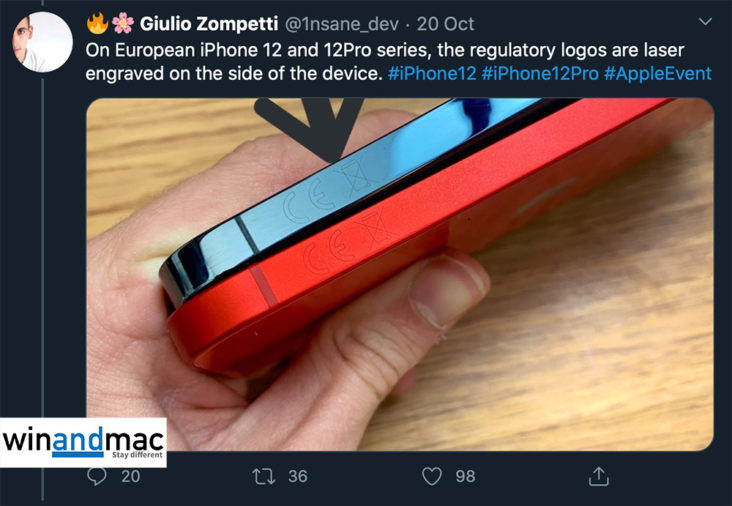Click the Giulio Zompetti display name
This screenshot has width=732, height=506.
[209, 24]
